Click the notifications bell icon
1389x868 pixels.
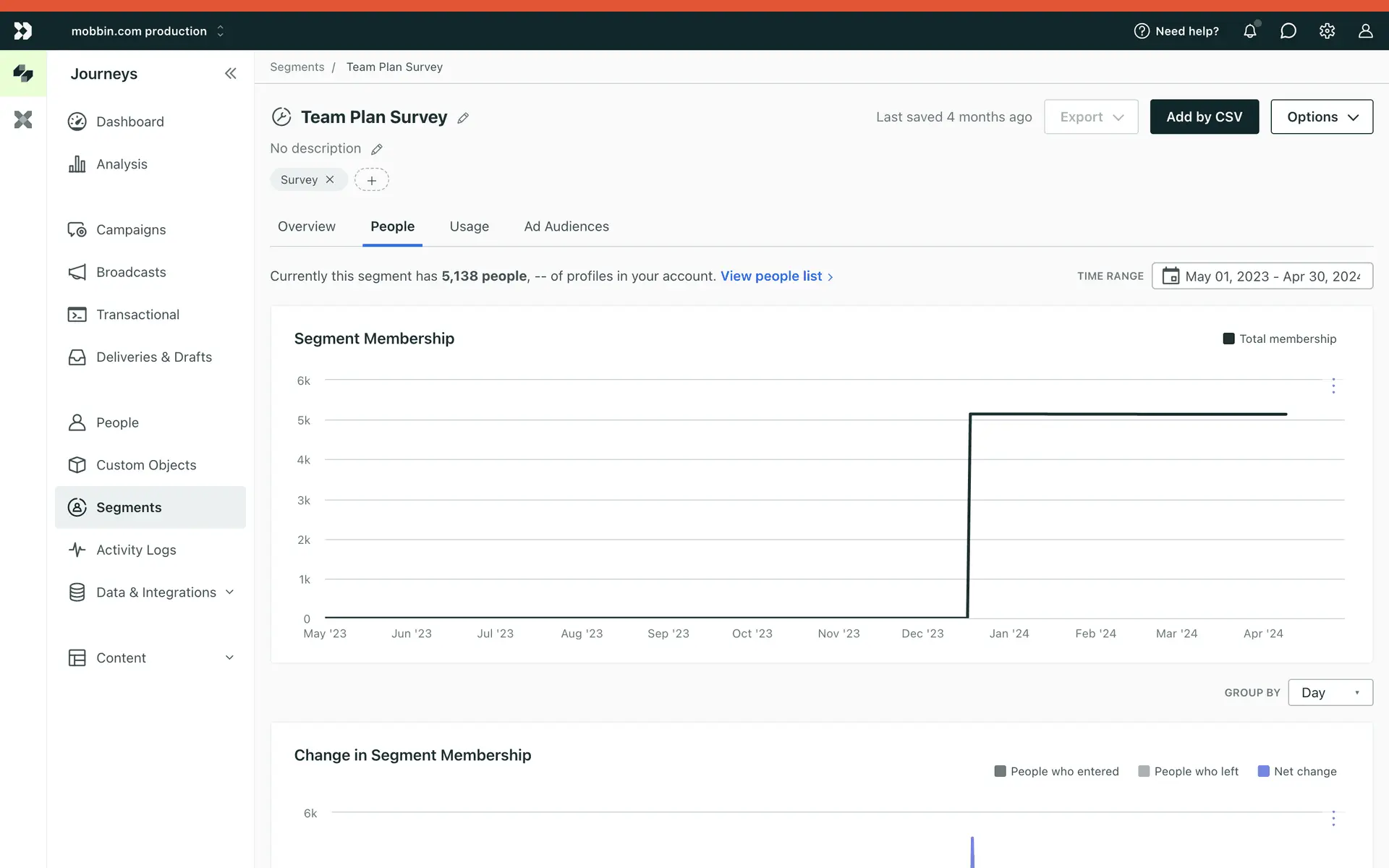point(1249,31)
